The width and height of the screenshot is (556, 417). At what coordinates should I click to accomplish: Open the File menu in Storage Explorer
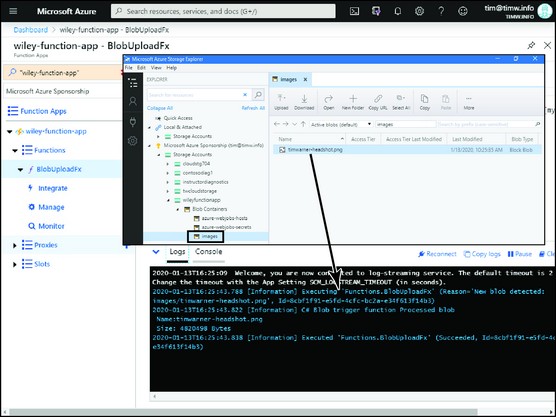pos(128,68)
